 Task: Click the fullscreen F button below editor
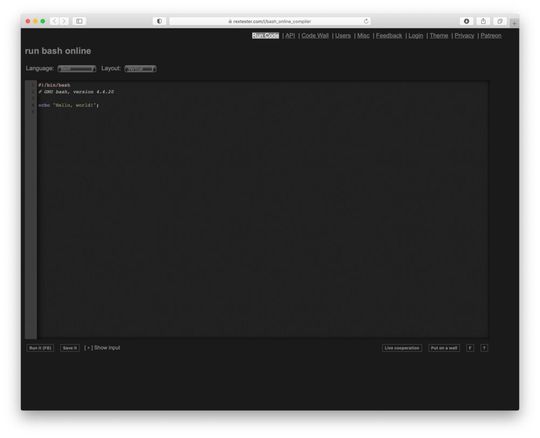(470, 348)
